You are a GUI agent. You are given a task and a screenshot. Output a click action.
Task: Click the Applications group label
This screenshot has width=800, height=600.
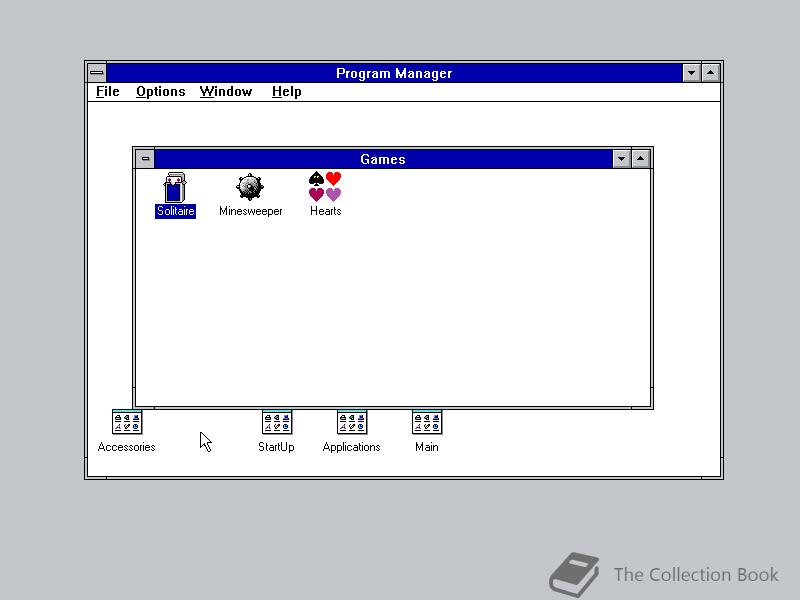pyautogui.click(x=352, y=447)
